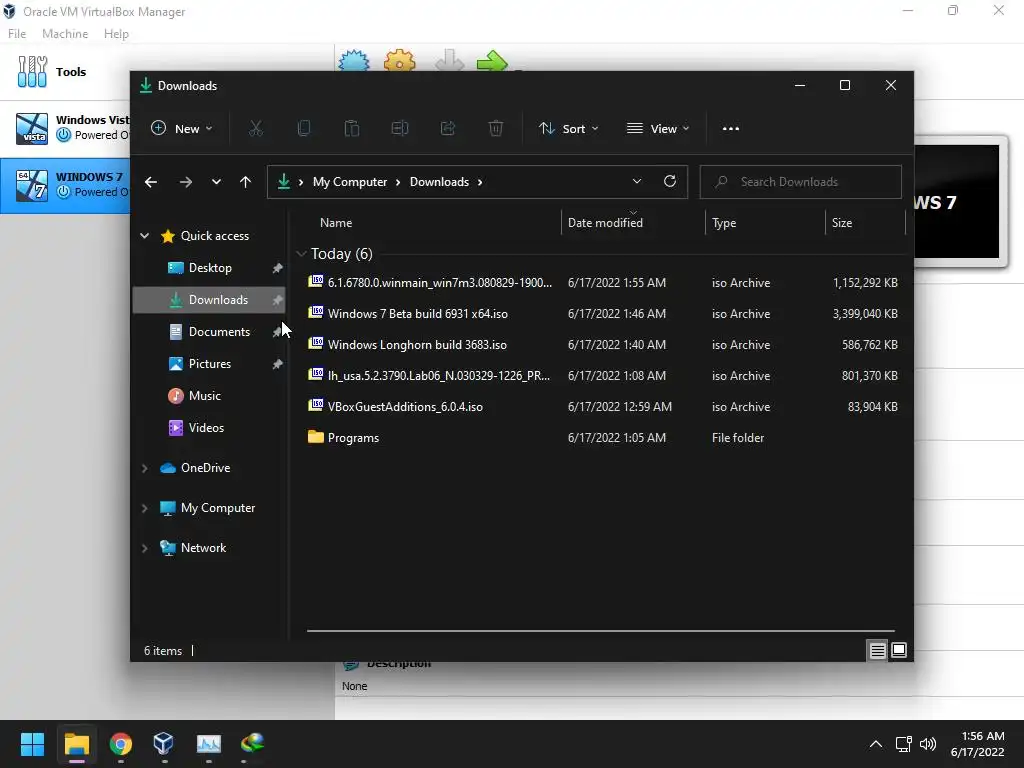Open the File menu in VirtualBox
The height and width of the screenshot is (768, 1024).
pyautogui.click(x=17, y=34)
